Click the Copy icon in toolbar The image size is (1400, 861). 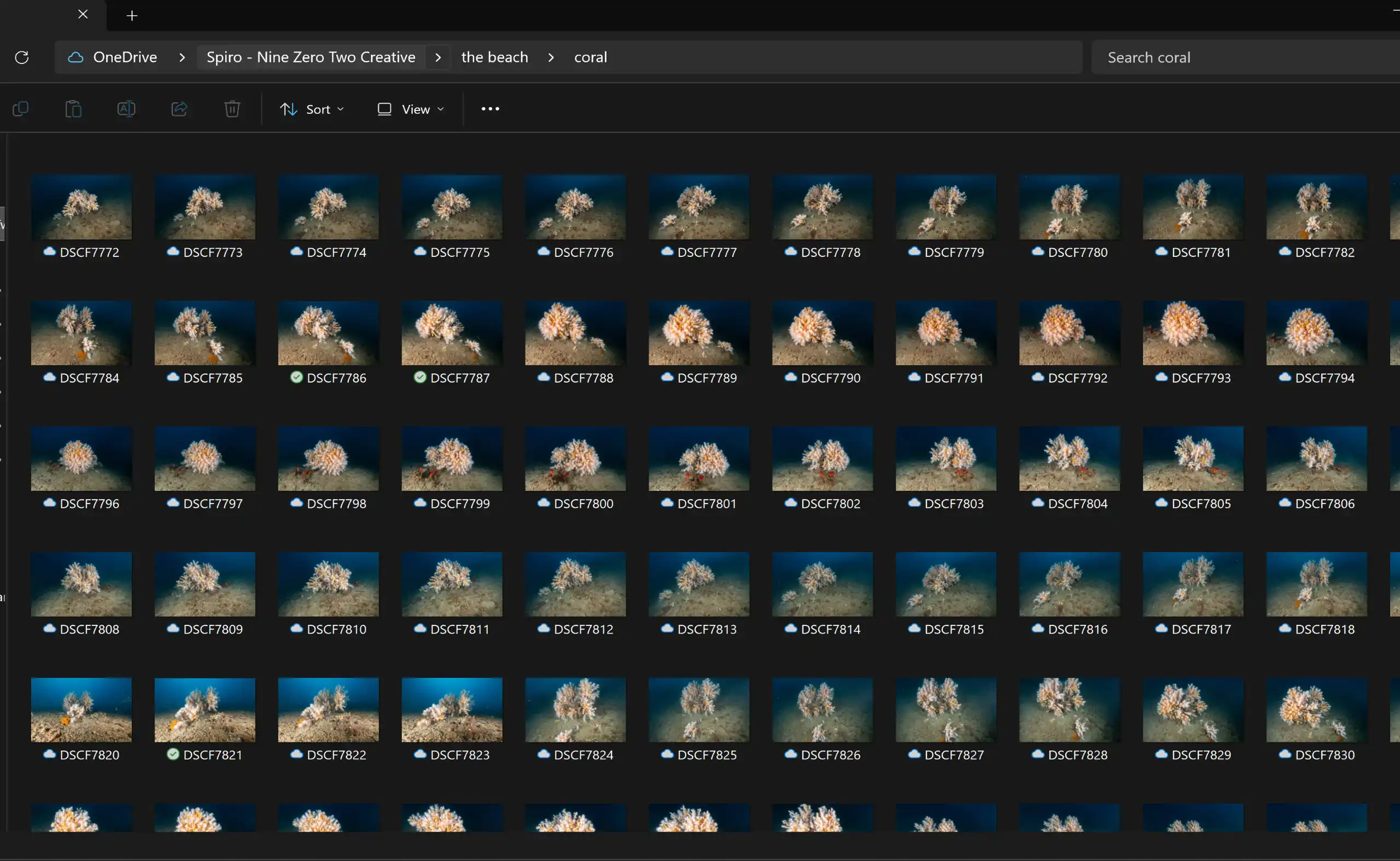point(20,109)
